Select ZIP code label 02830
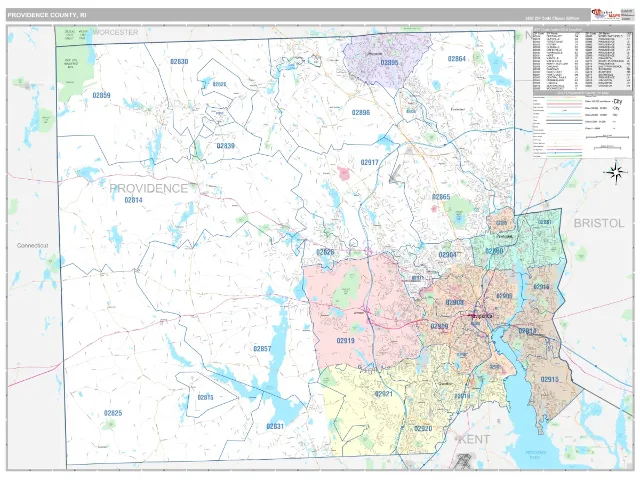640x480 pixels. point(179,62)
